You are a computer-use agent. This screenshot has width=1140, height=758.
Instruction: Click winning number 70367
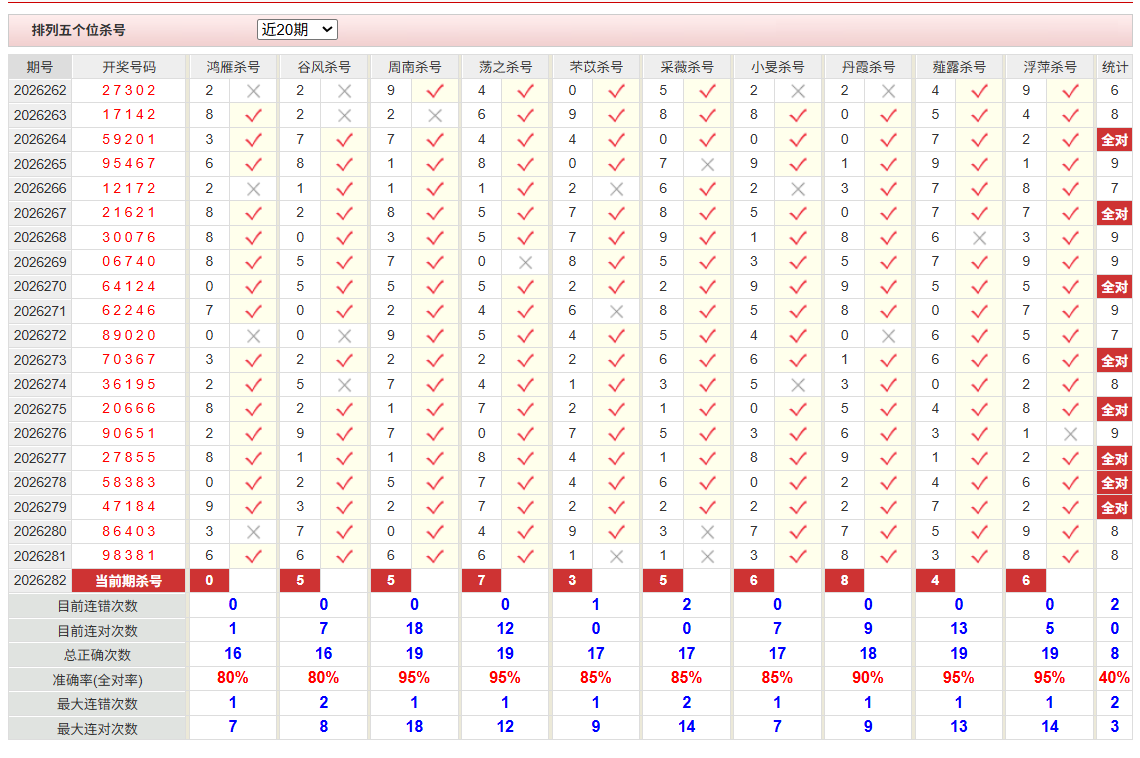click(x=129, y=360)
